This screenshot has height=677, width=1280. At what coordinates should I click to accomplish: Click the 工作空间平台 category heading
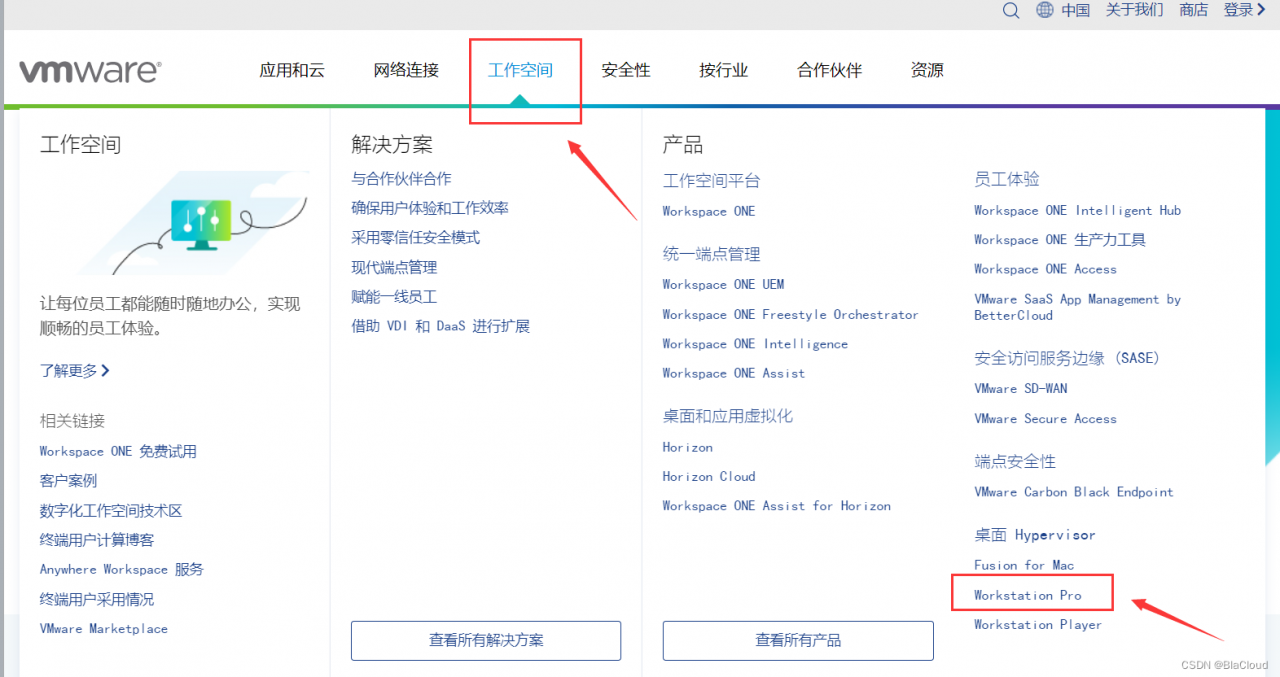coord(711,181)
